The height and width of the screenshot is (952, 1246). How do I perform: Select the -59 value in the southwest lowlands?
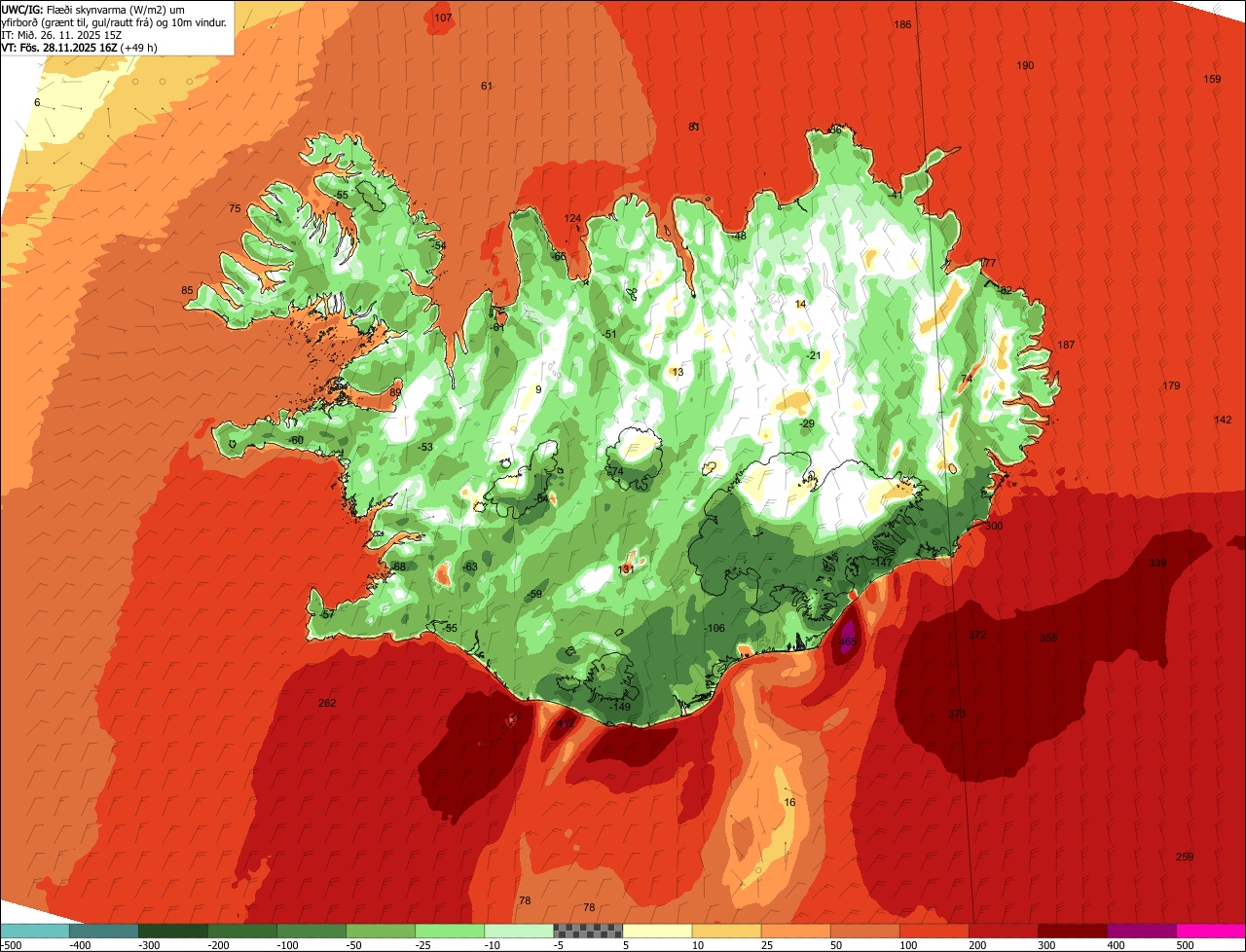(x=534, y=594)
